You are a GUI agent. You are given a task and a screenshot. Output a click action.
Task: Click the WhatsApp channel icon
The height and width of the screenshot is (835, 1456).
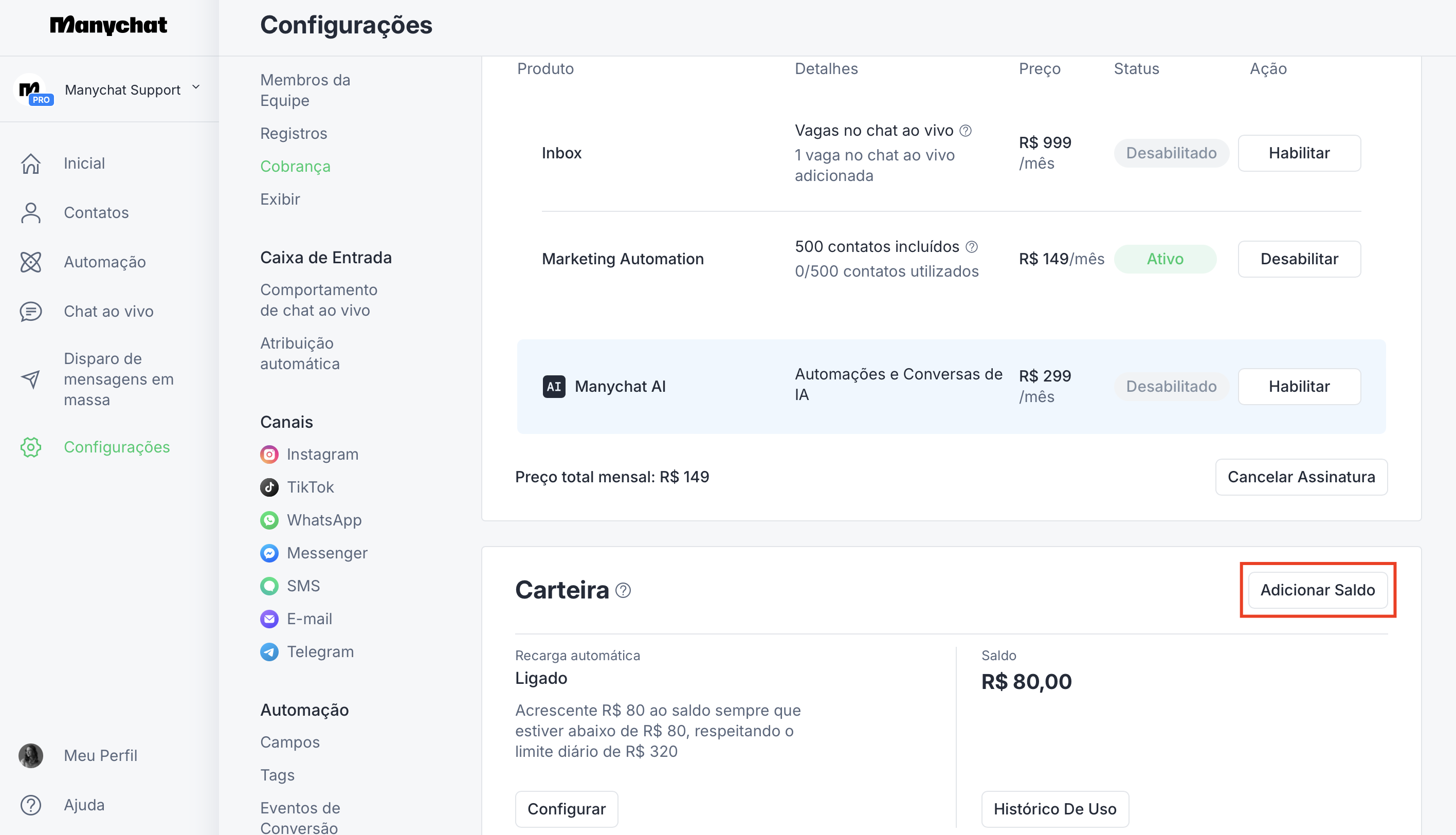click(x=269, y=521)
